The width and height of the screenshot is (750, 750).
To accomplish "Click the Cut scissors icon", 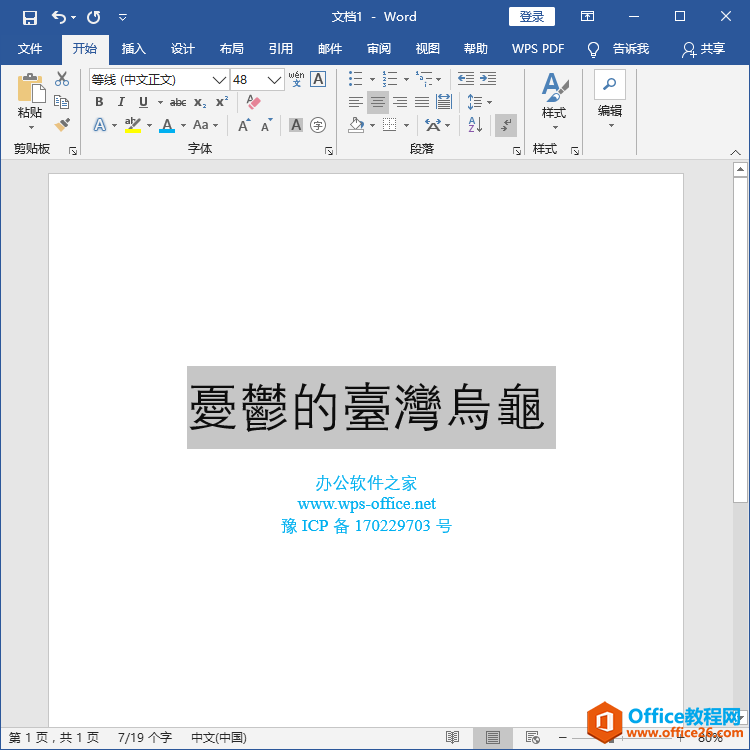I will 62,79.
